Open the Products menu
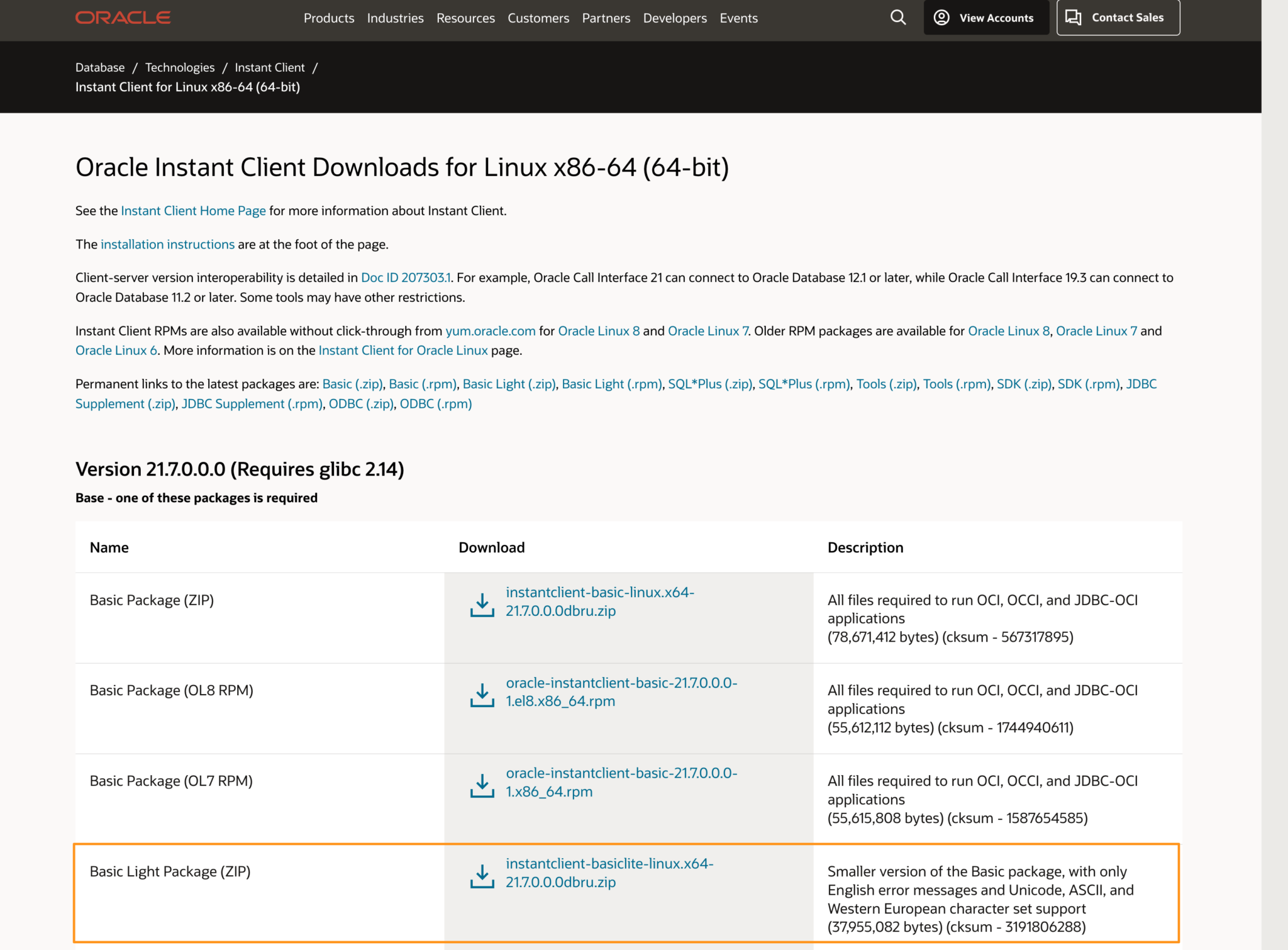This screenshot has width=1288, height=950. point(329,18)
